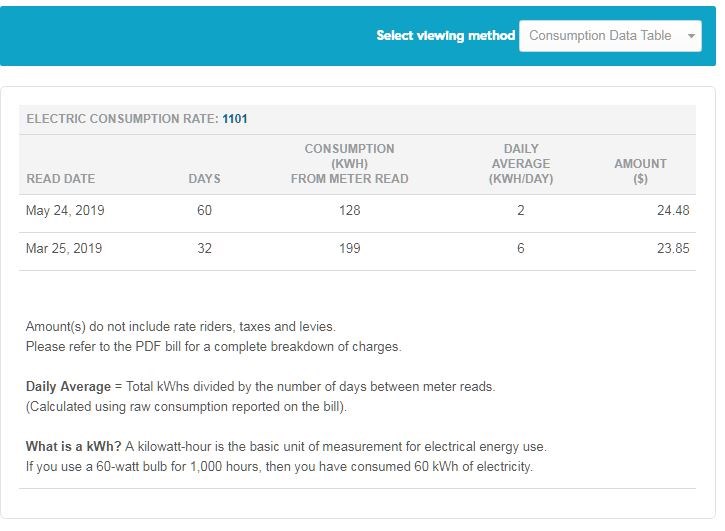725x531 pixels.
Task: Click the 'Select viewing method' label
Action: pyautogui.click(x=445, y=35)
